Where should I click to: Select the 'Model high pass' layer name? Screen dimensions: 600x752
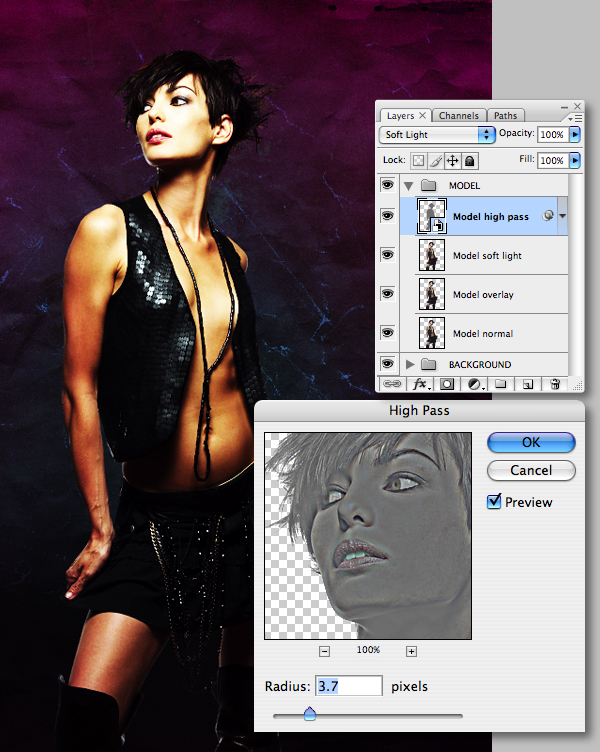click(491, 217)
